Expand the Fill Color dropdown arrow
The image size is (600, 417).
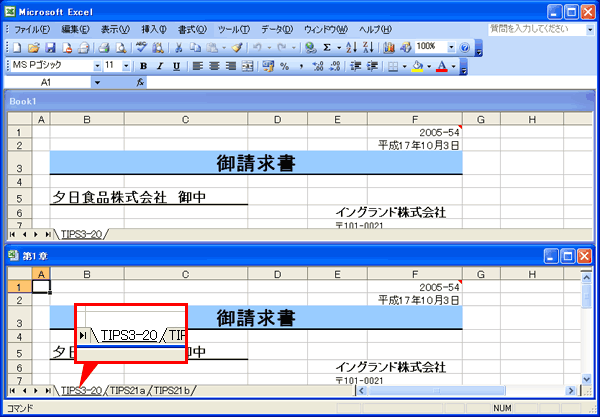click(429, 66)
